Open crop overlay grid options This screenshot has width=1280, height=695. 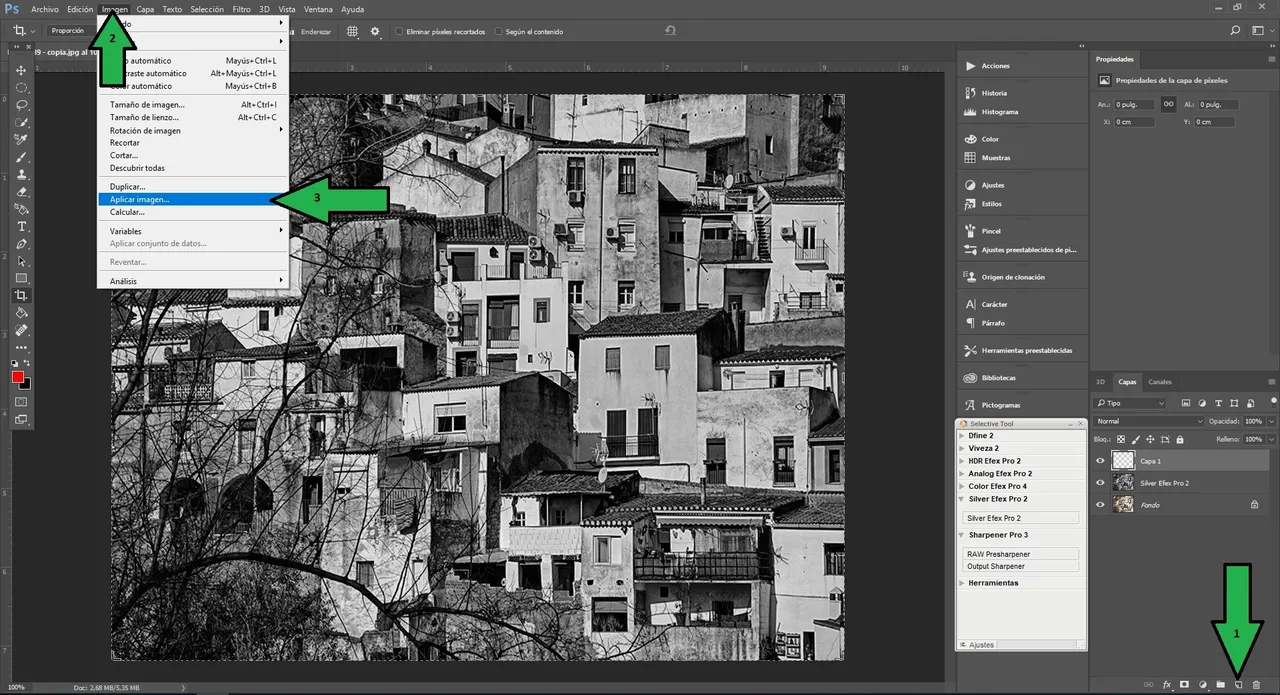[353, 31]
